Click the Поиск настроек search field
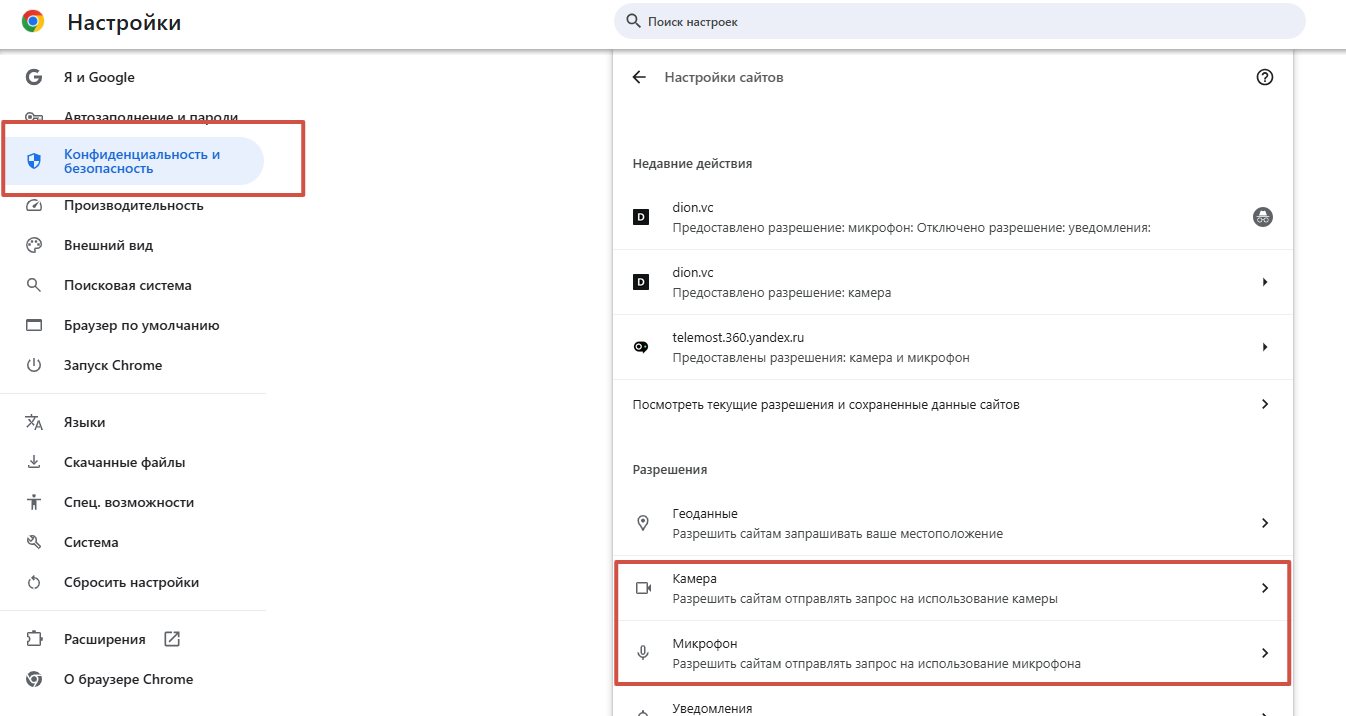1346x716 pixels. (960, 21)
